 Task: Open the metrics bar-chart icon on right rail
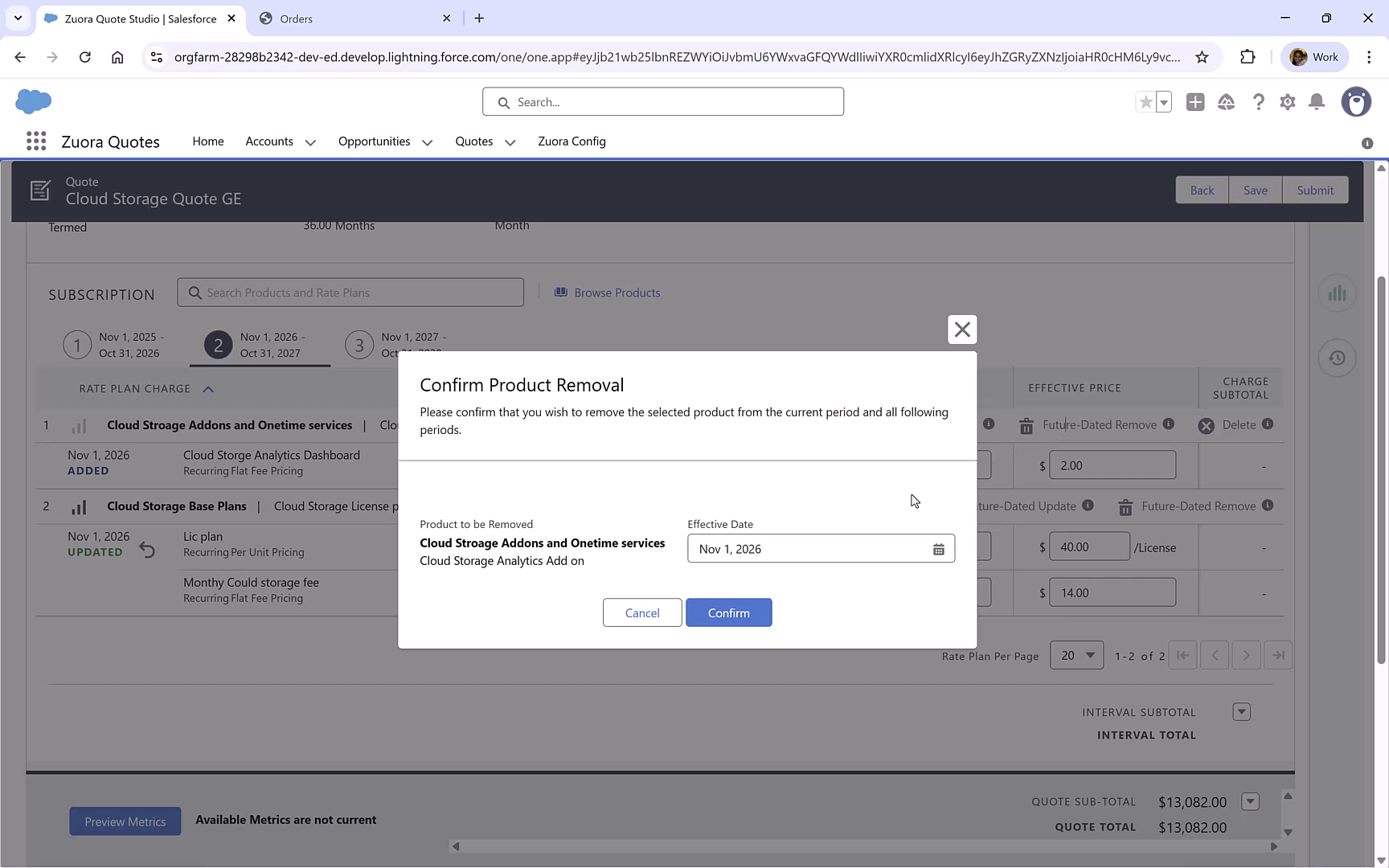(1337, 293)
